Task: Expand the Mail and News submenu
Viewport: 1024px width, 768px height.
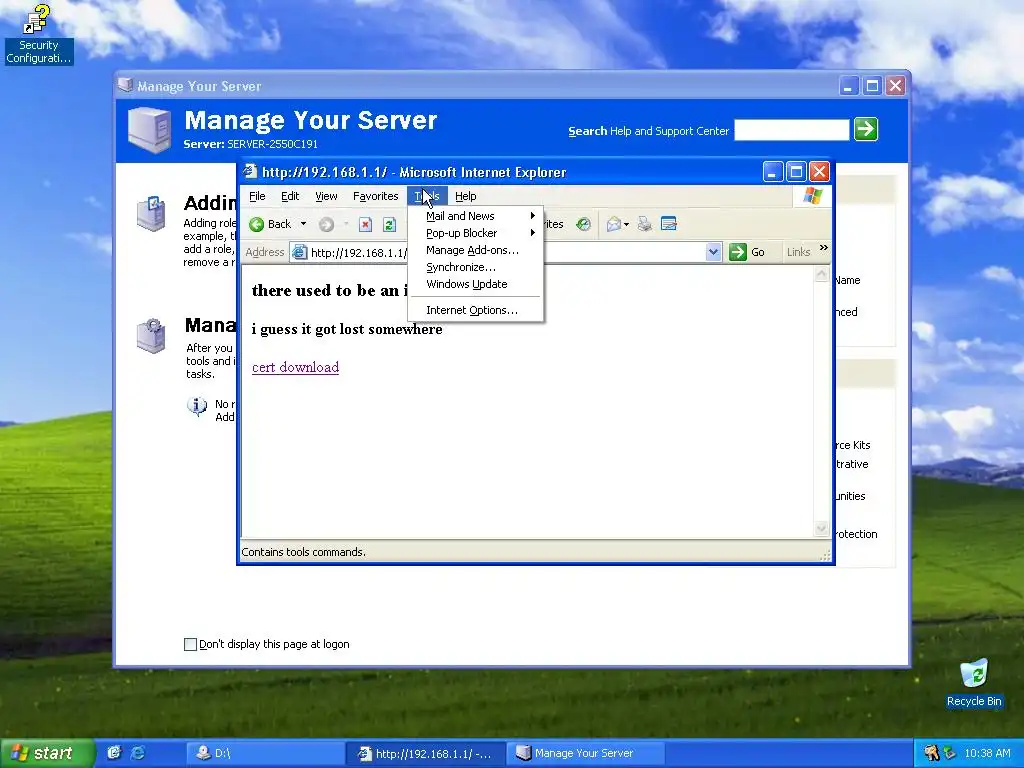Action: [x=475, y=216]
